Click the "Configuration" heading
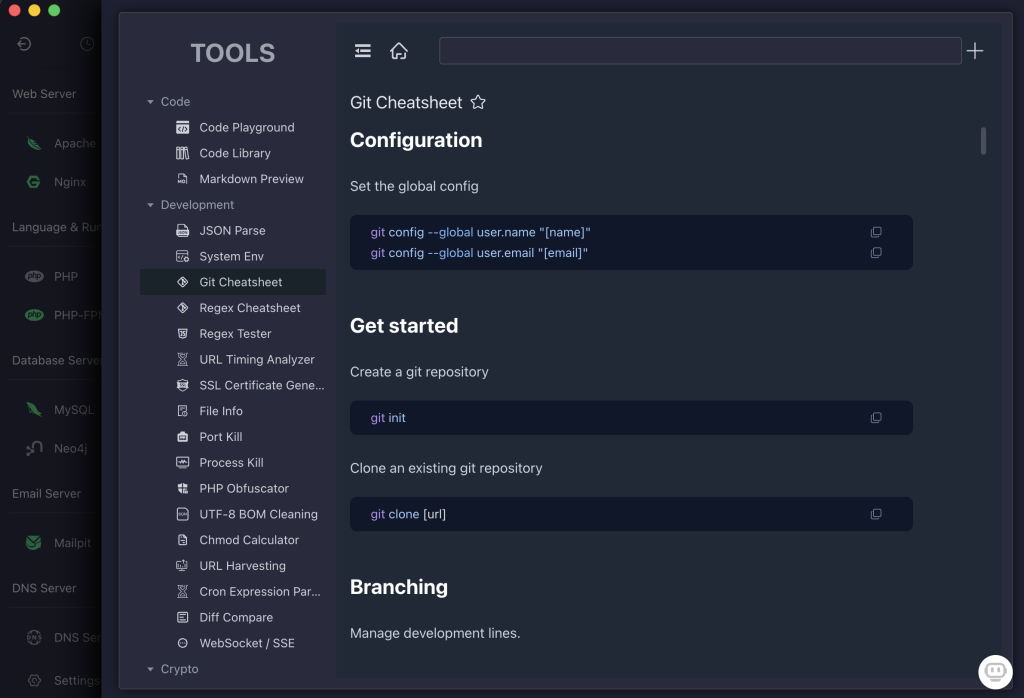The width and height of the screenshot is (1024, 698). 416,140
